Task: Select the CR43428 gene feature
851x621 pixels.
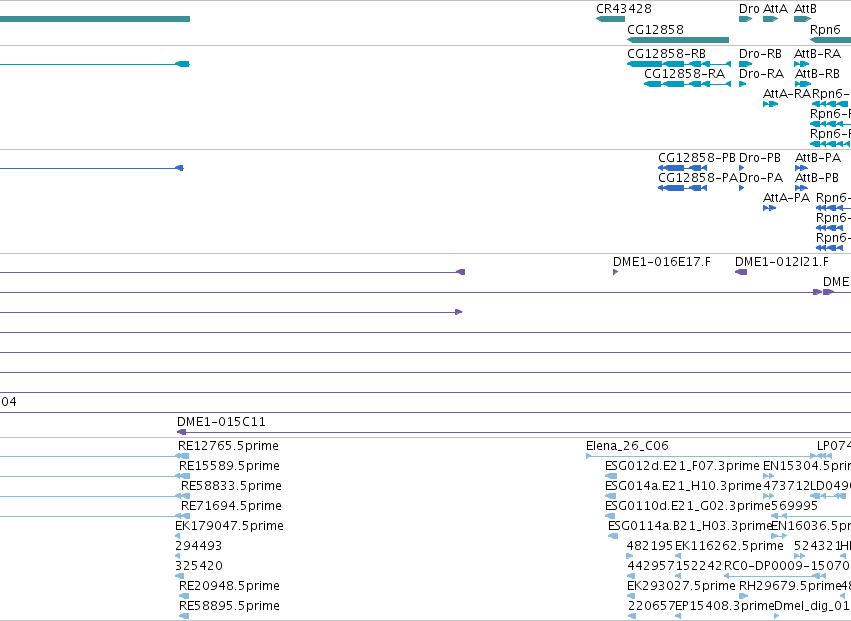Action: (x=610, y=19)
